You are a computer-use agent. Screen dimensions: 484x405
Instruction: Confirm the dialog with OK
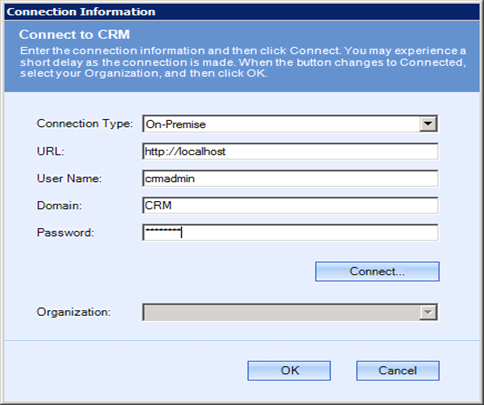click(x=289, y=370)
